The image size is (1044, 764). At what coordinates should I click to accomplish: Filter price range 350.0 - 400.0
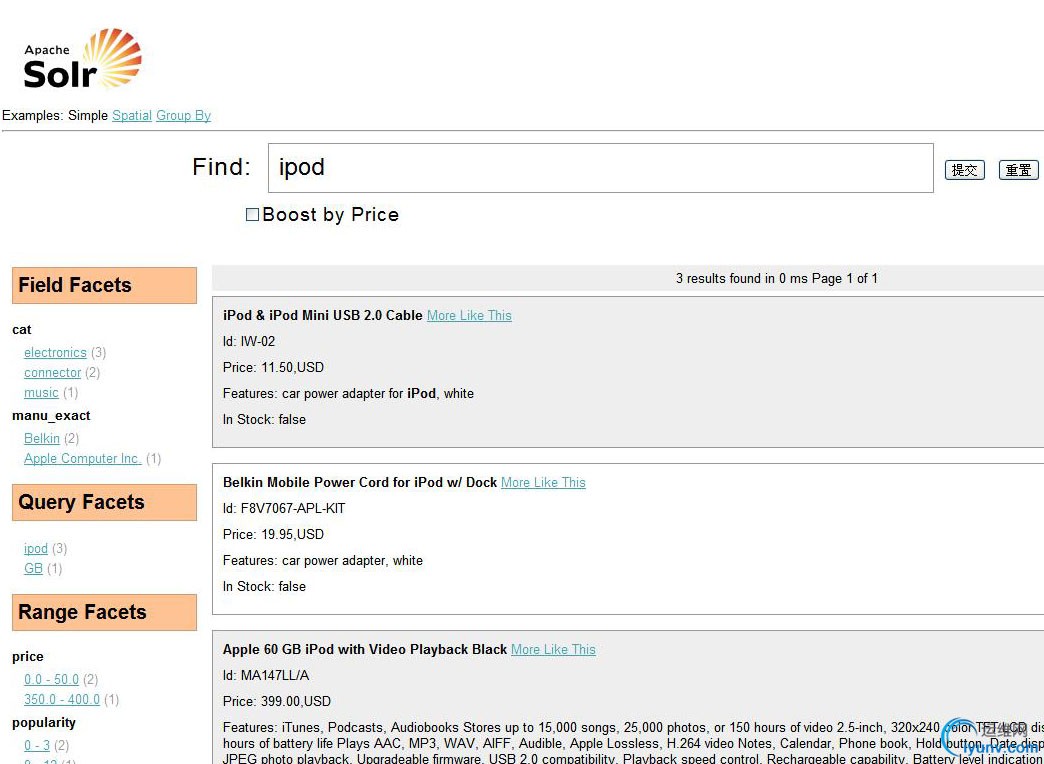[62, 699]
